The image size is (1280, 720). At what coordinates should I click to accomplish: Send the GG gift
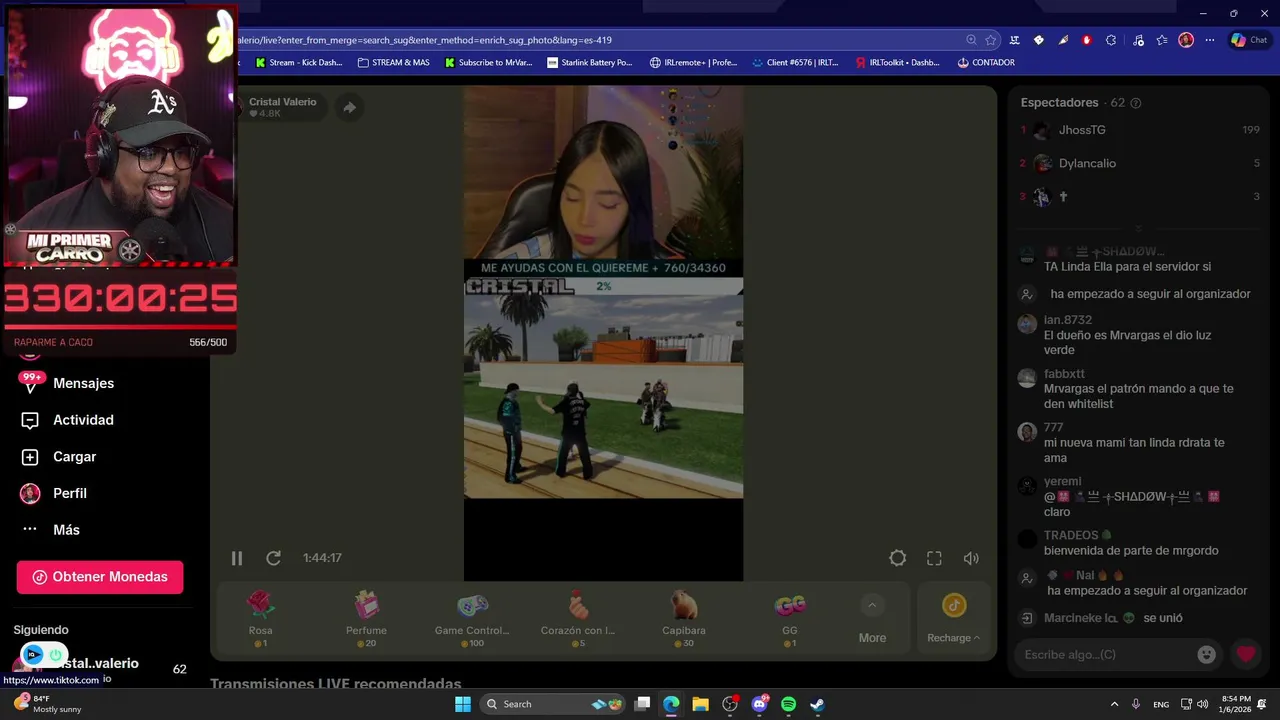click(790, 617)
